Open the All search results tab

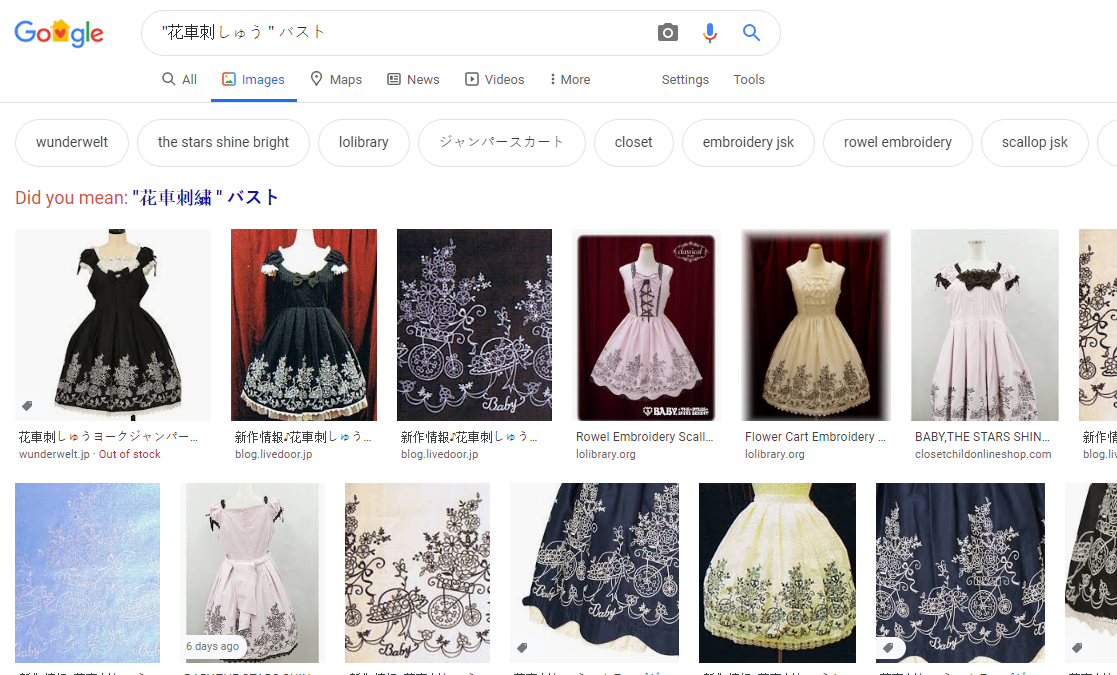(180, 80)
